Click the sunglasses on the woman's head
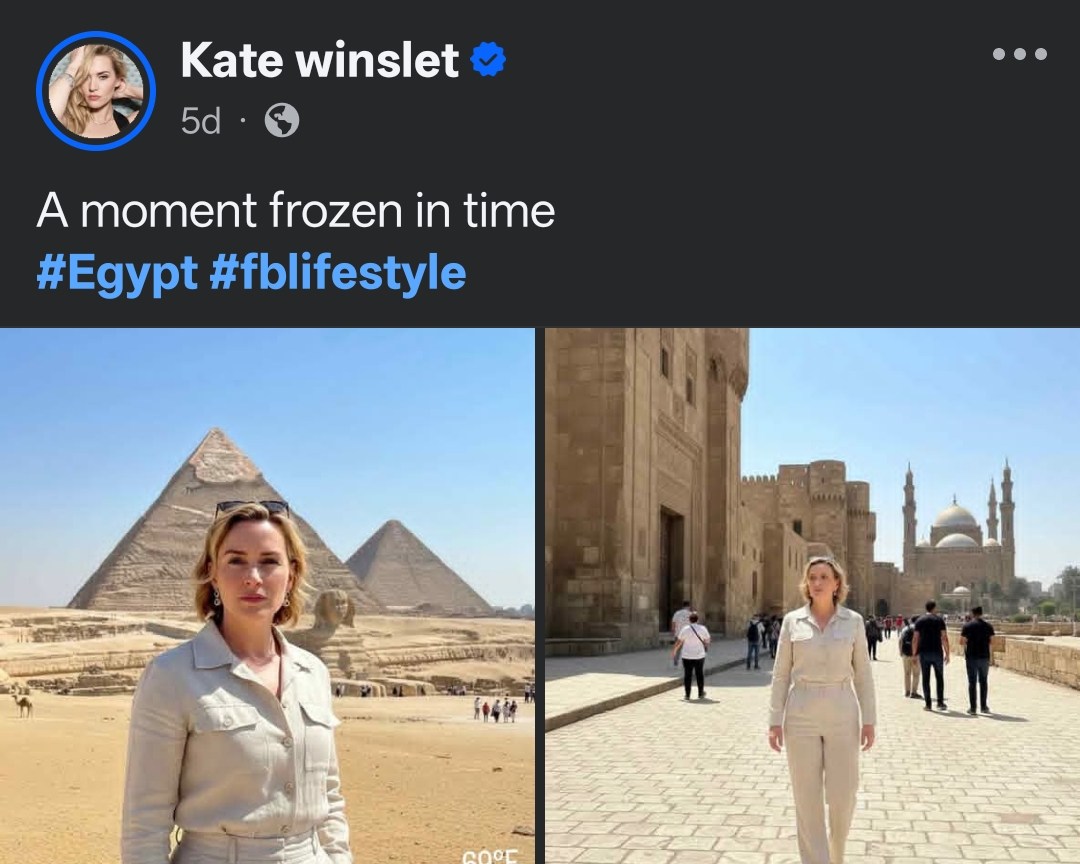 pos(251,508)
